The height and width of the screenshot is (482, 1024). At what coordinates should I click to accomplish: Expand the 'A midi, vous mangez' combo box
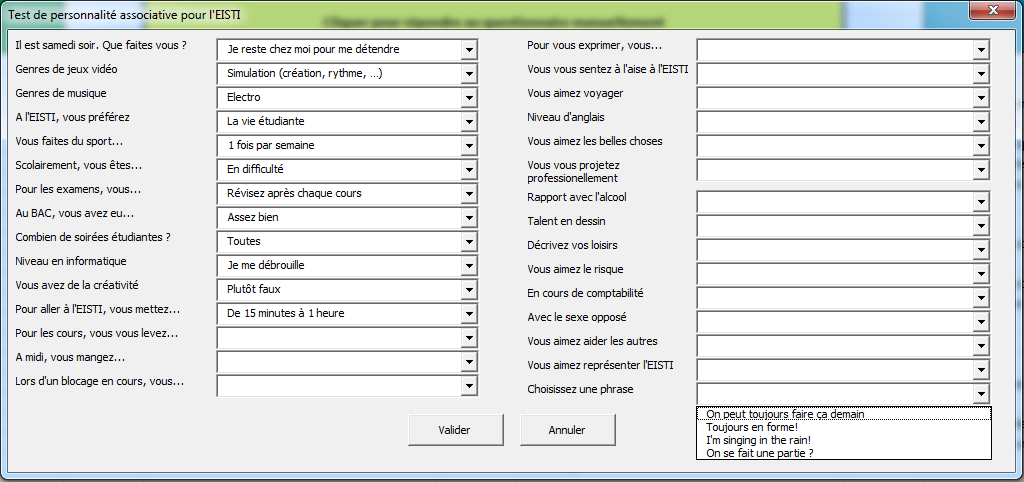(469, 362)
